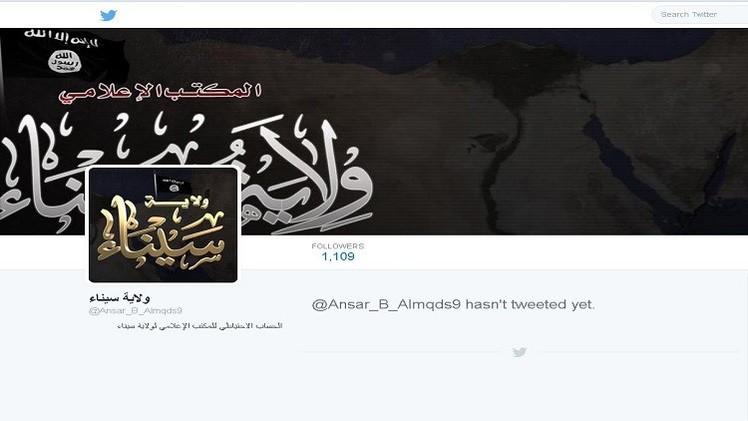Click the "hasn't tweeted yet" message
748x421 pixels.
453,304
